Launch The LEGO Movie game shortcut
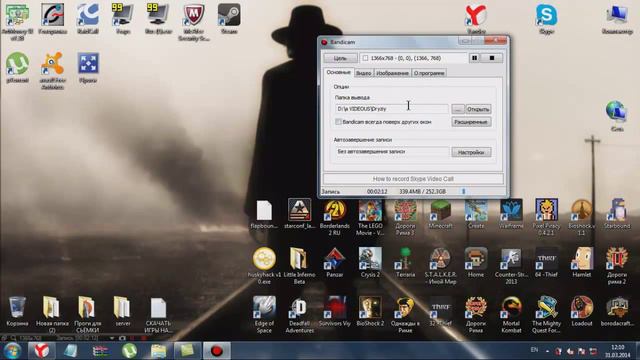The height and width of the screenshot is (360, 640). pyautogui.click(x=370, y=217)
